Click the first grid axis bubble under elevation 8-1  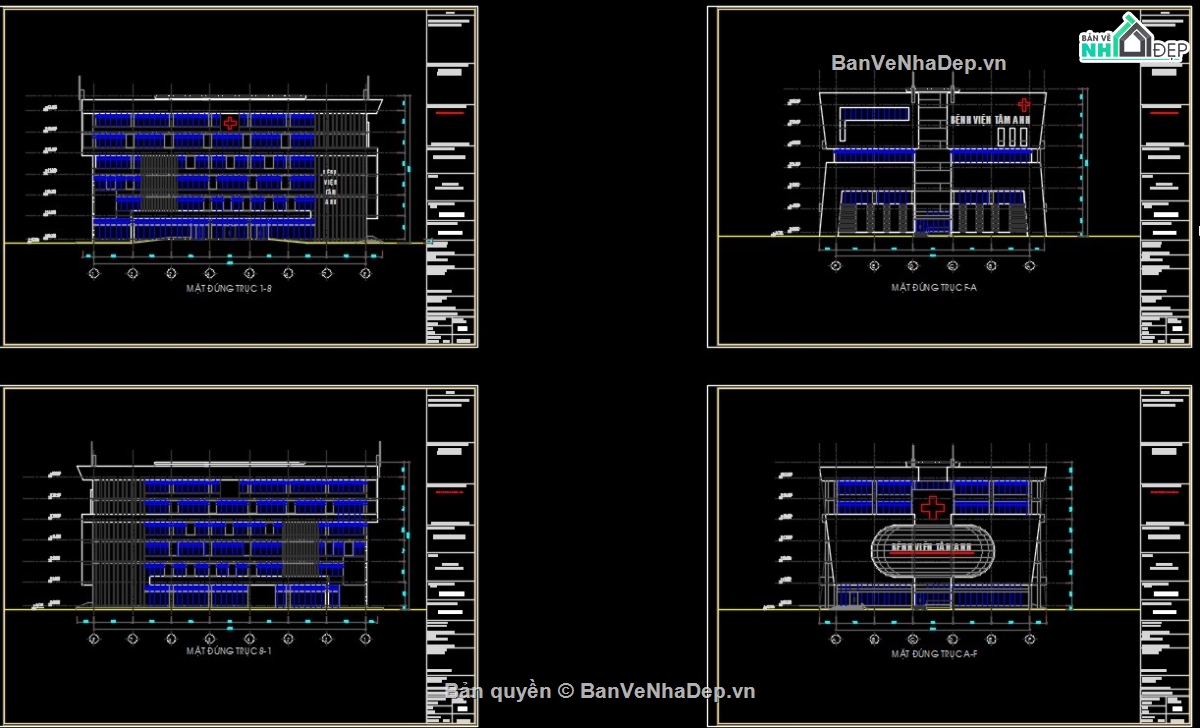[93, 637]
